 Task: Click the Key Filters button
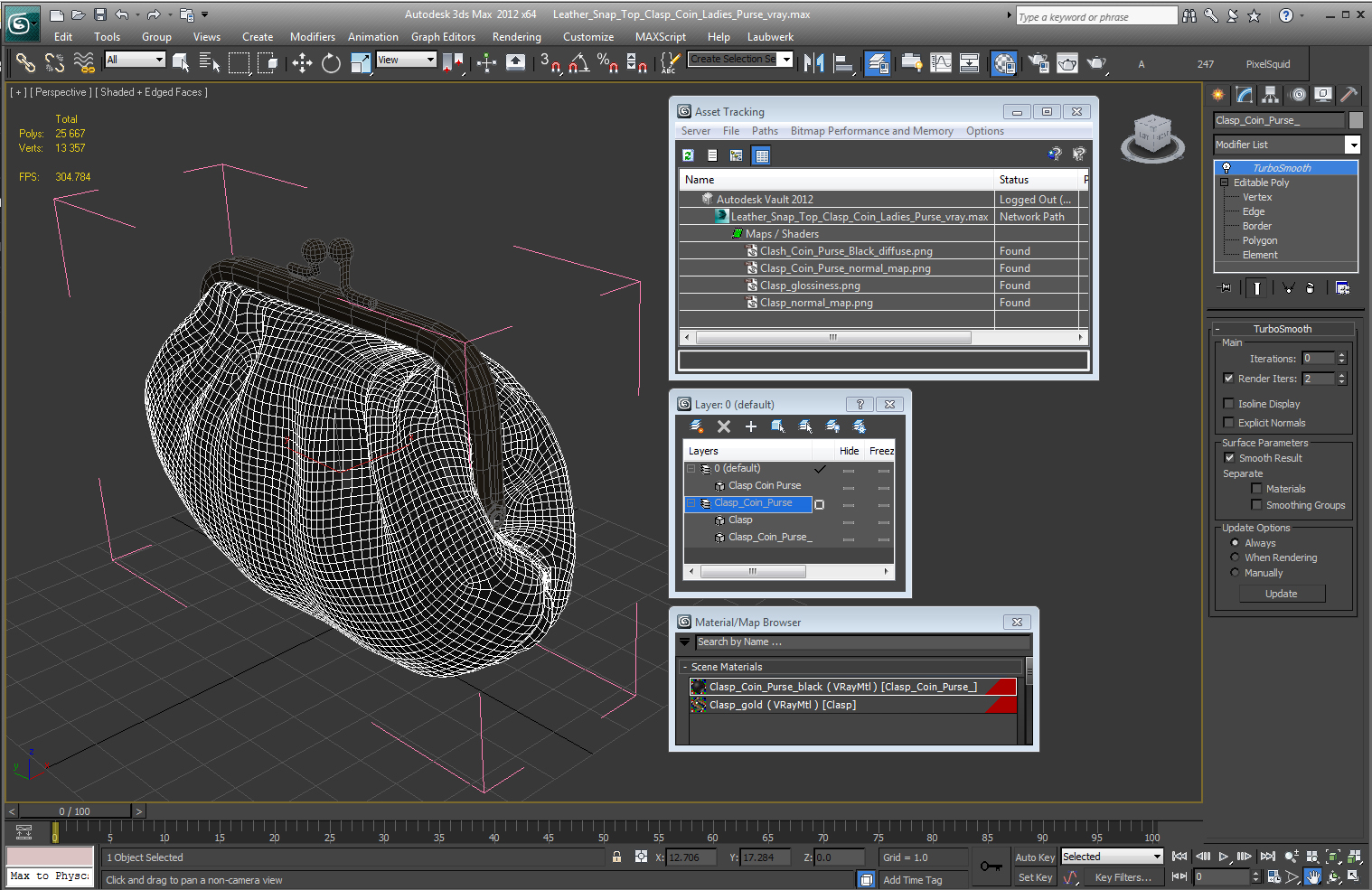tap(1123, 877)
